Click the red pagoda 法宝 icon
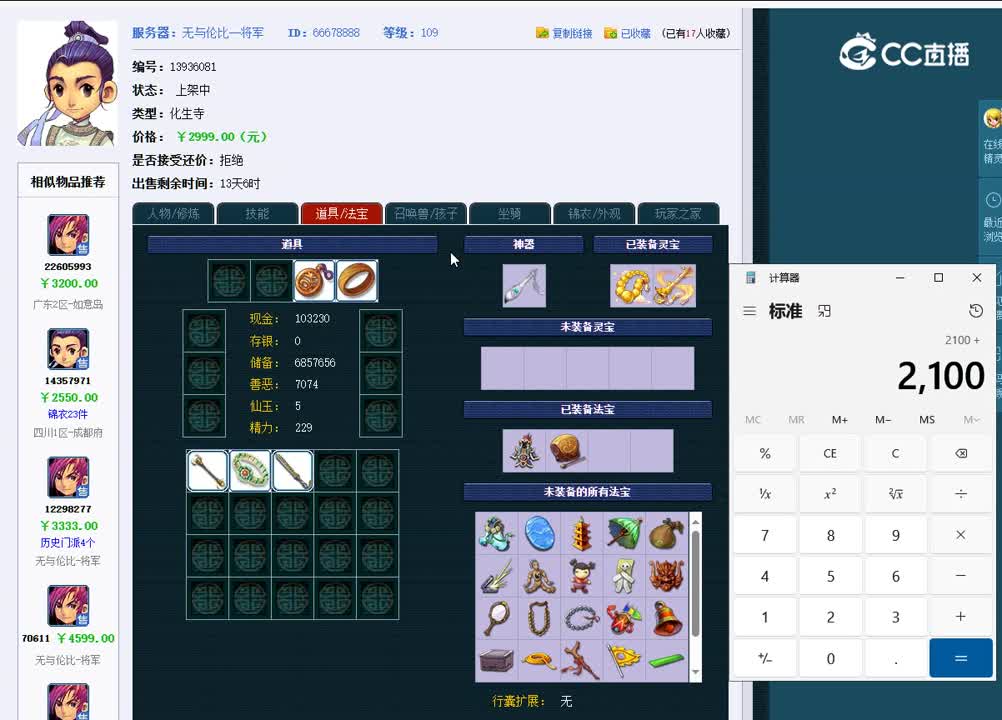 coord(582,533)
